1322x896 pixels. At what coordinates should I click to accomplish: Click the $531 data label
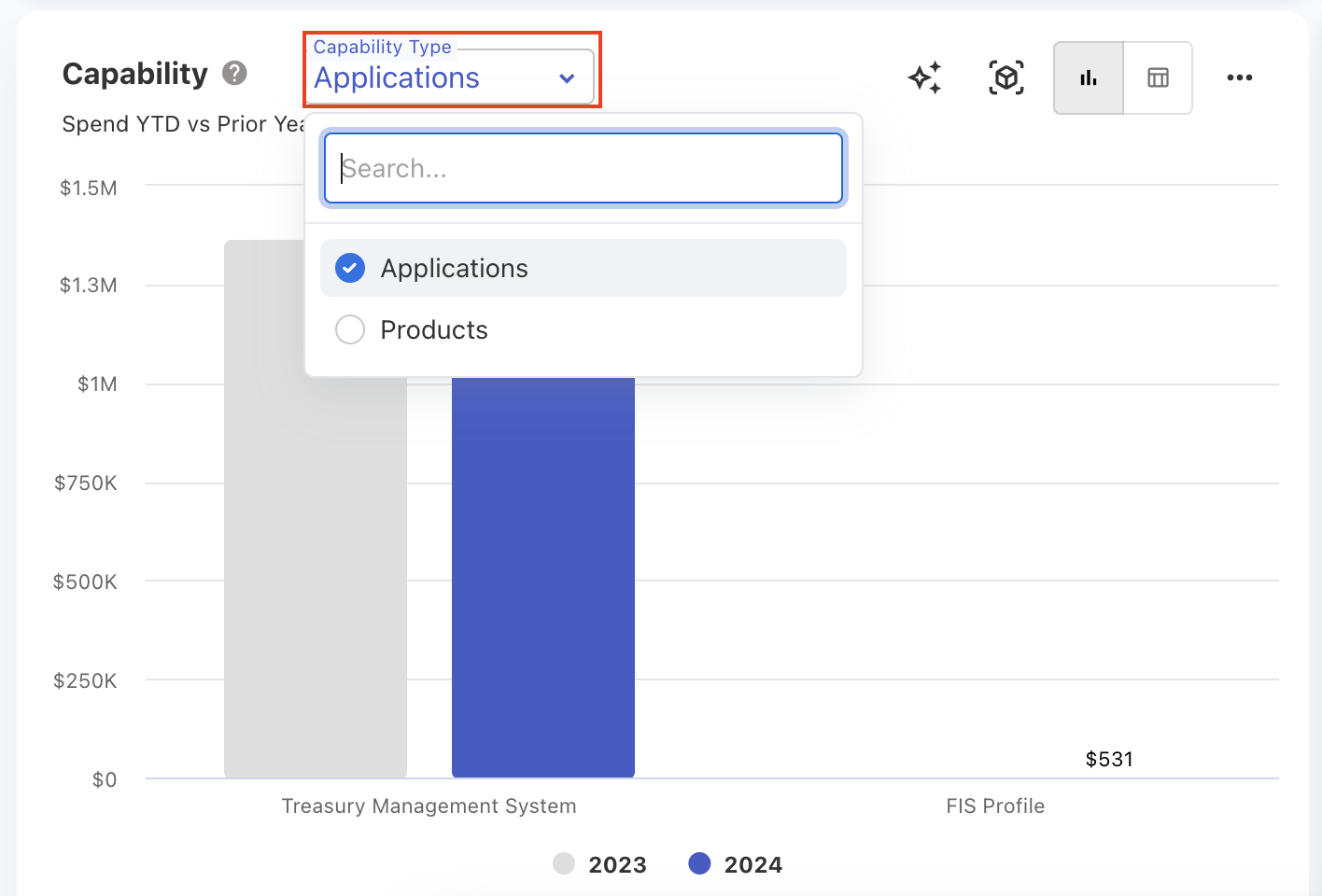point(1108,759)
